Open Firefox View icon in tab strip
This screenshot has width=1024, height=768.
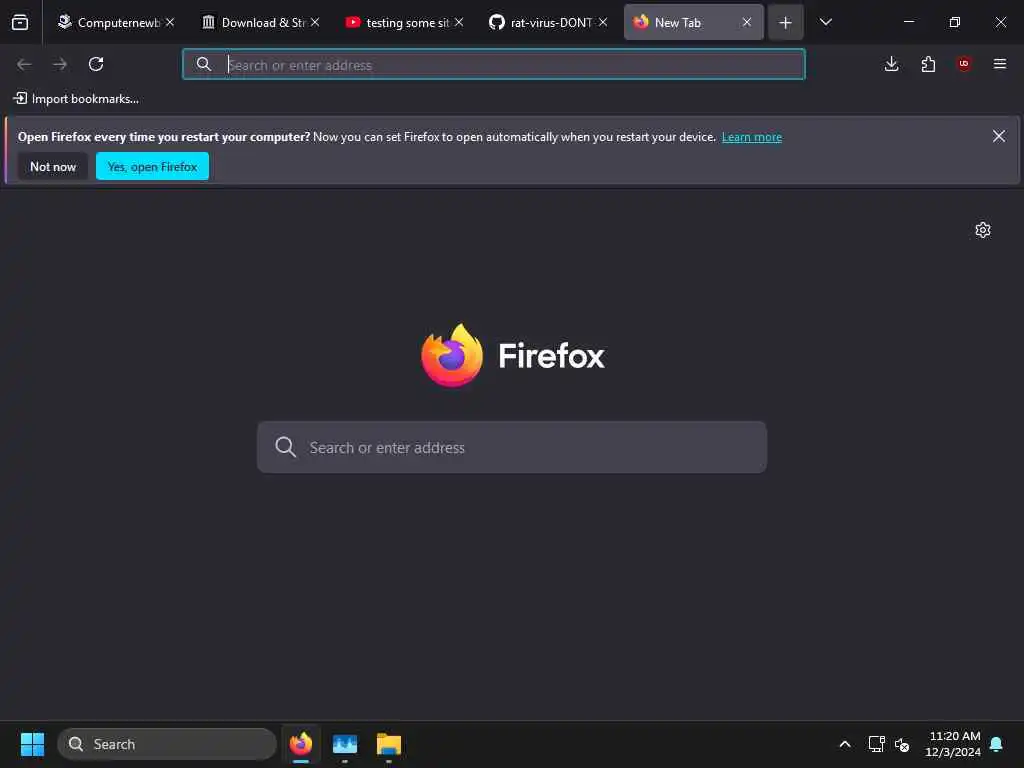click(x=20, y=22)
